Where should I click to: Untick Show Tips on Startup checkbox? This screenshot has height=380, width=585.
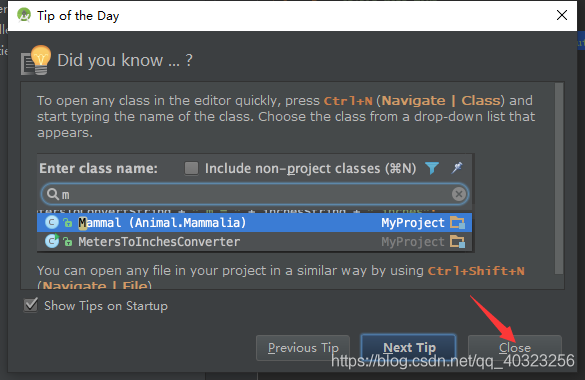(31, 305)
